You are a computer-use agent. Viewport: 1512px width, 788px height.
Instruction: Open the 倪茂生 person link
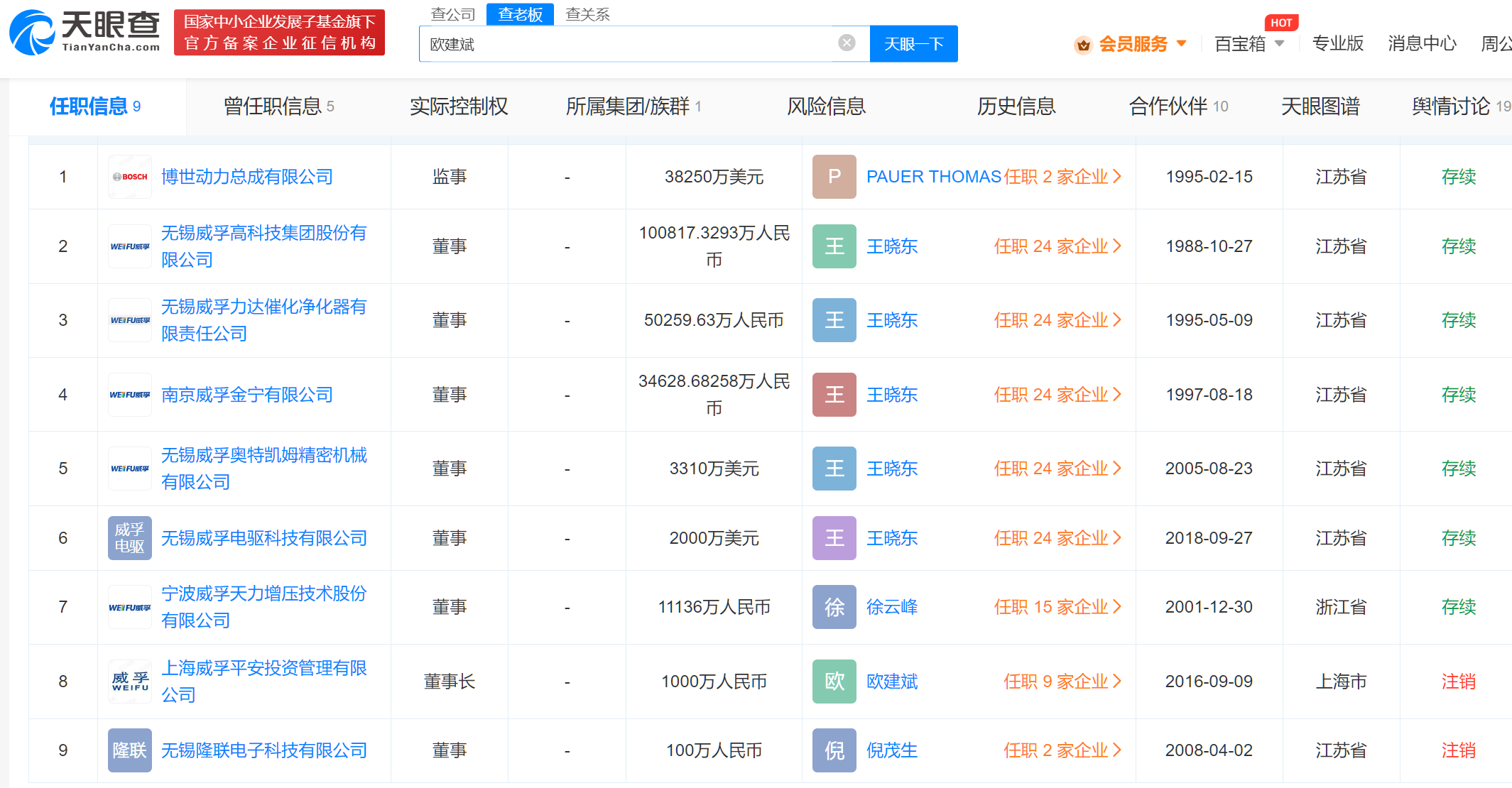892,750
